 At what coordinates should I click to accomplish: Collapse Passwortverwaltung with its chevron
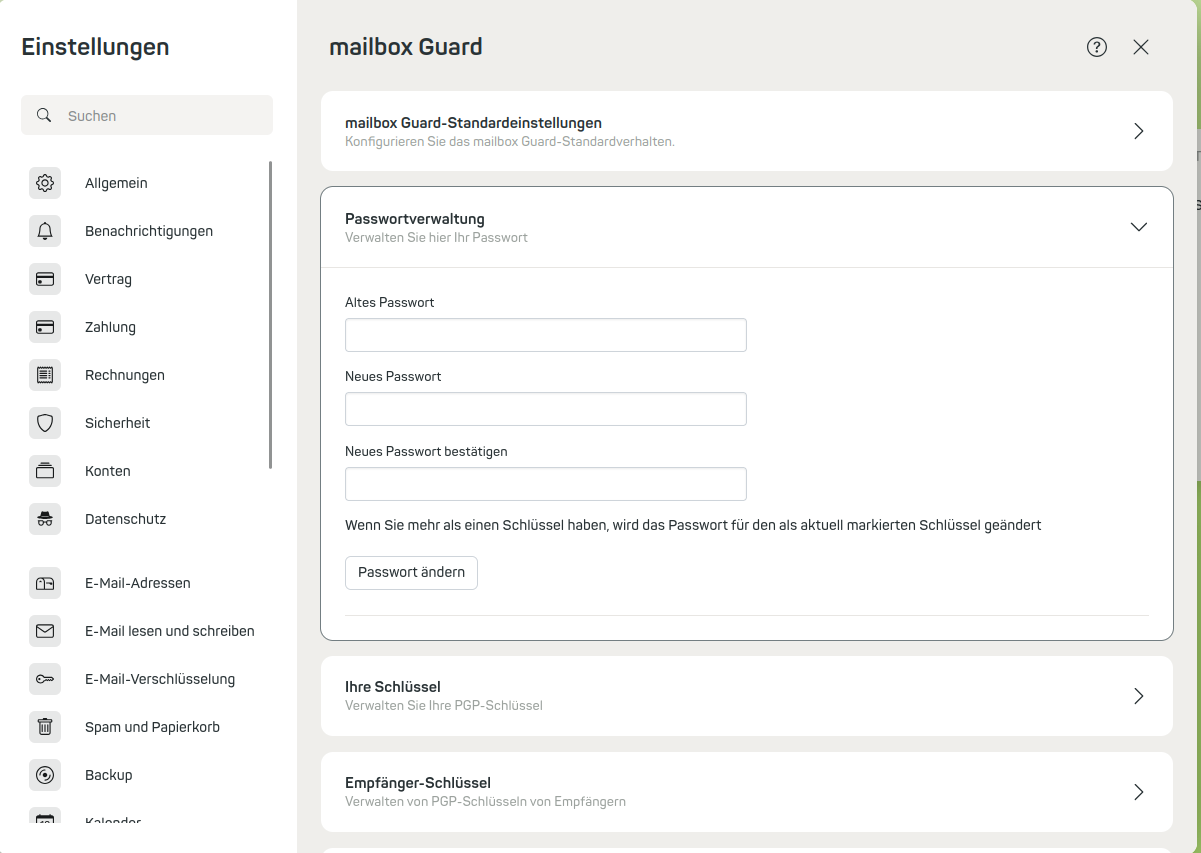[x=1138, y=227]
